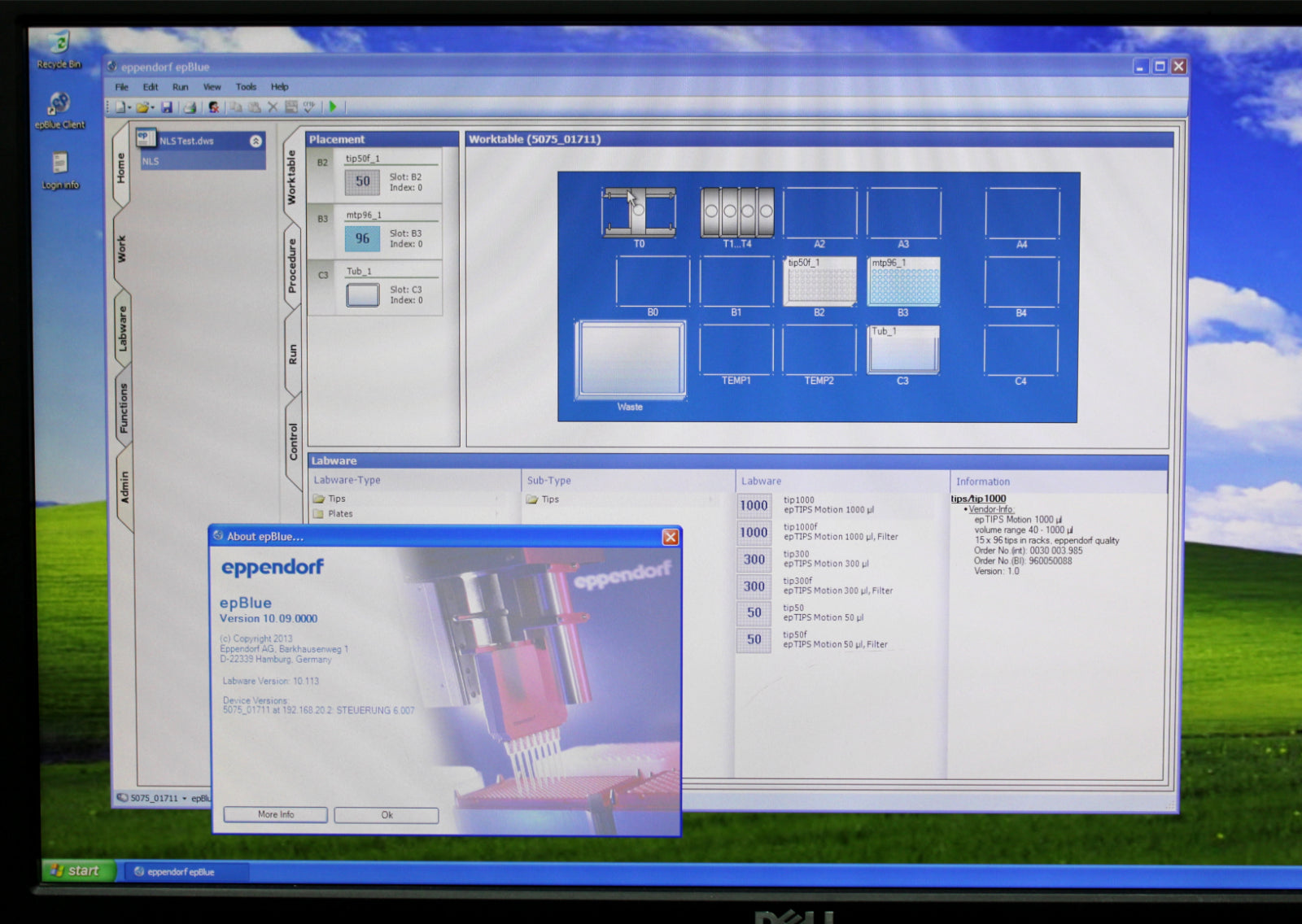This screenshot has width=1302, height=924.
Task: Select the Tips folder in Labware-Type
Action: [x=330, y=499]
